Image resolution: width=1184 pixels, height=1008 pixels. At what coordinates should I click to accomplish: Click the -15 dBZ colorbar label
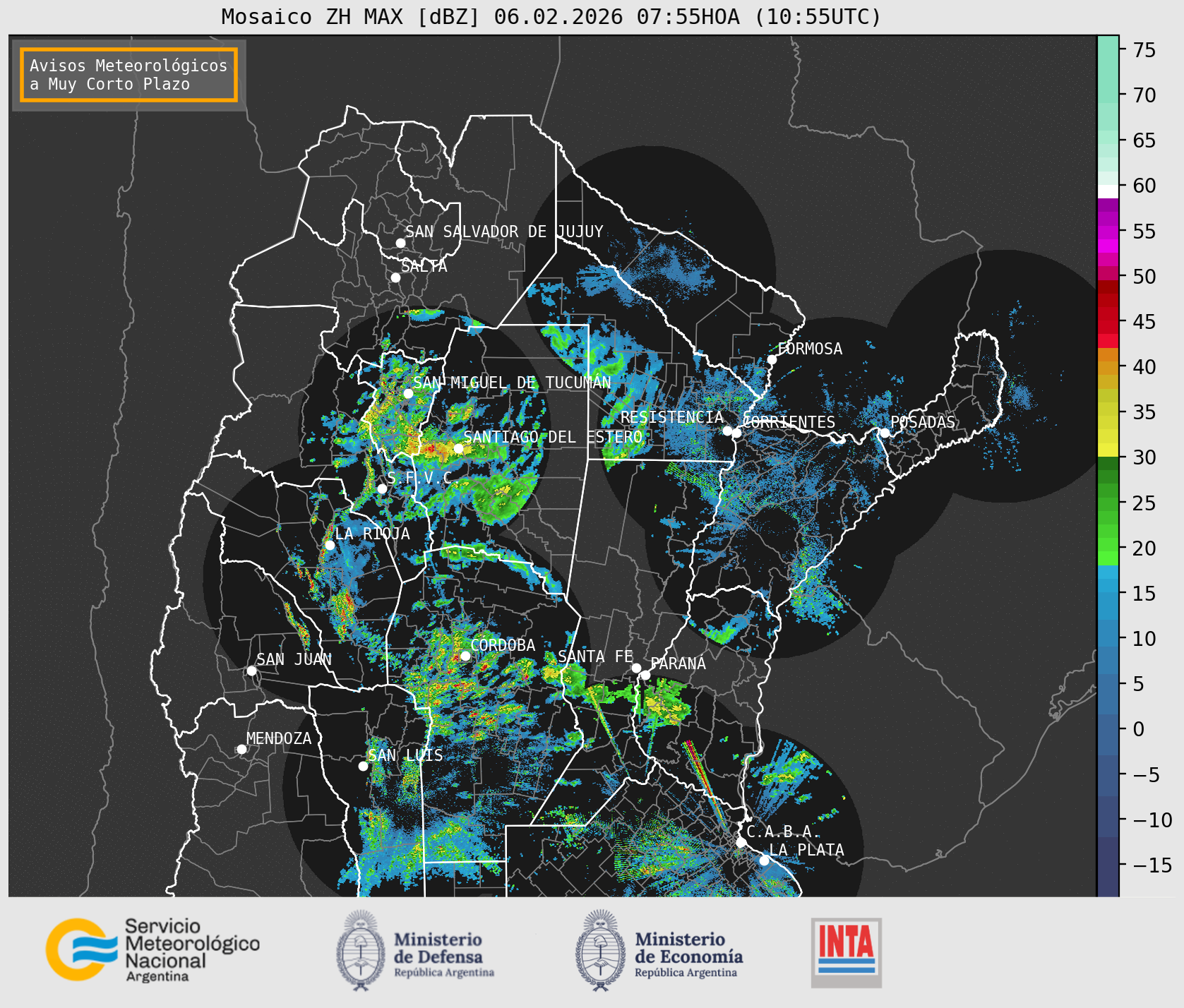point(1152,865)
